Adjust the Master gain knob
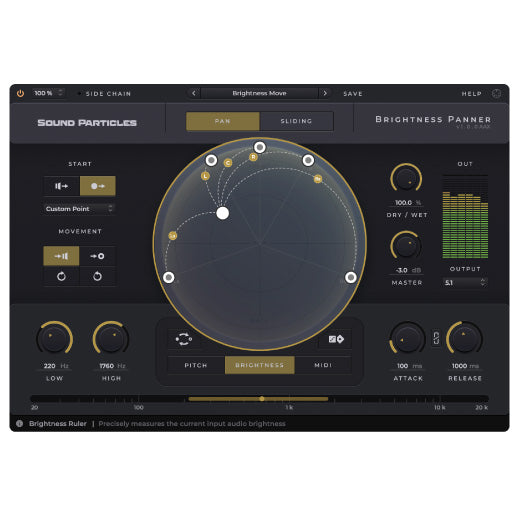The image size is (519, 519). 406,246
